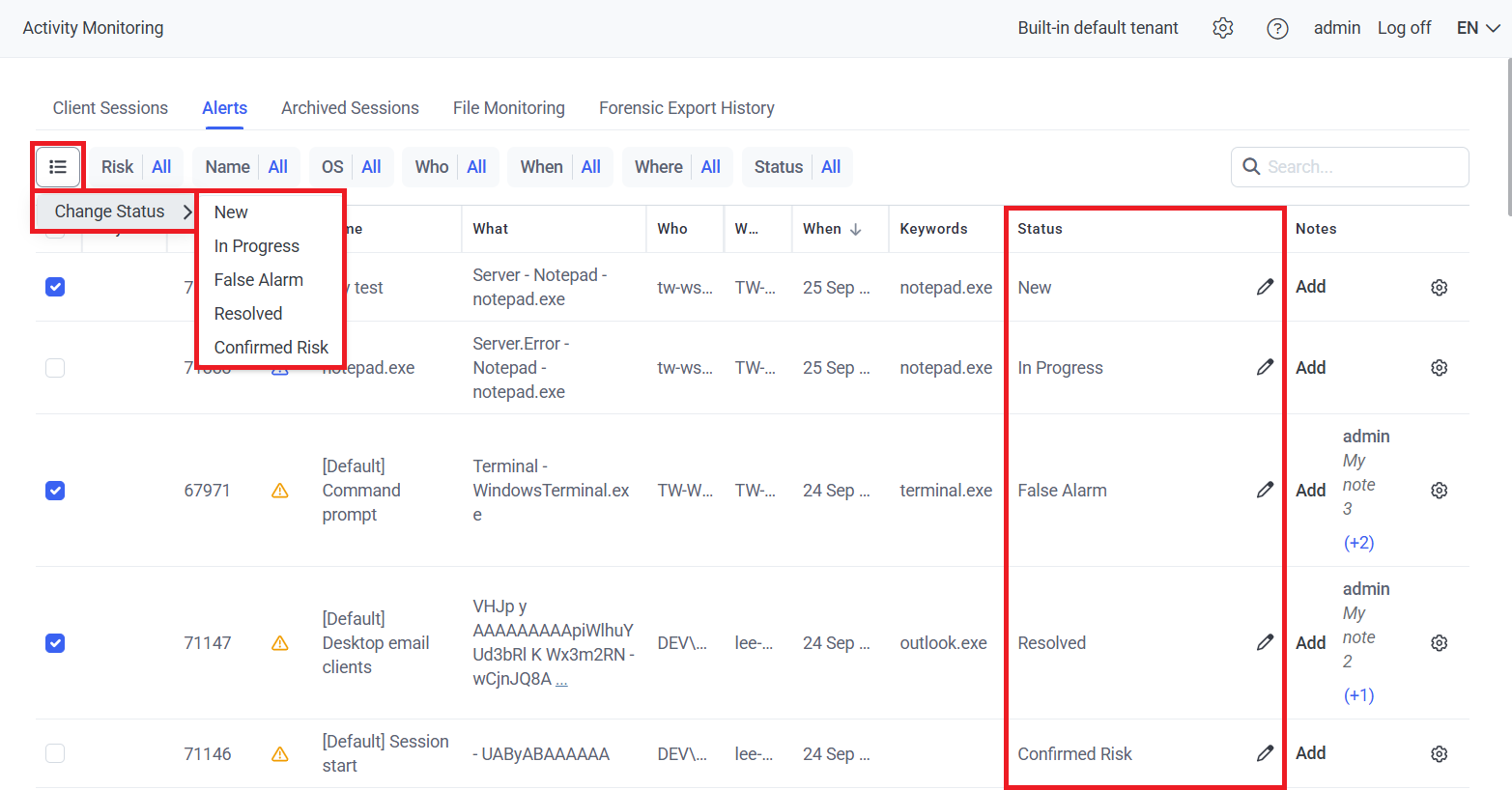The width and height of the screenshot is (1512, 790).
Task: Open the help question mark icon
Action: point(1277,28)
